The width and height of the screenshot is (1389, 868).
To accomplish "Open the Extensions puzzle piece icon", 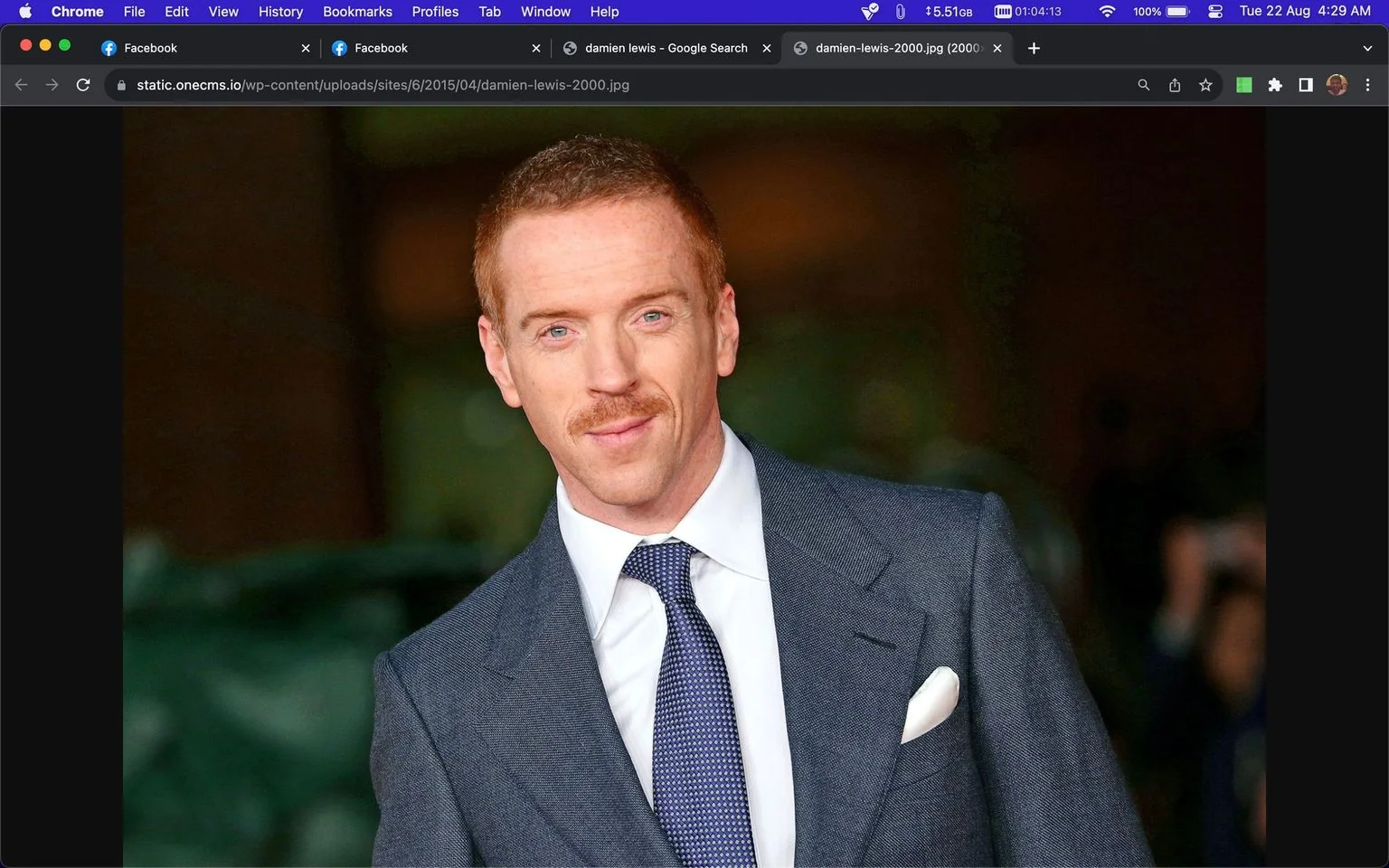I will click(1275, 85).
